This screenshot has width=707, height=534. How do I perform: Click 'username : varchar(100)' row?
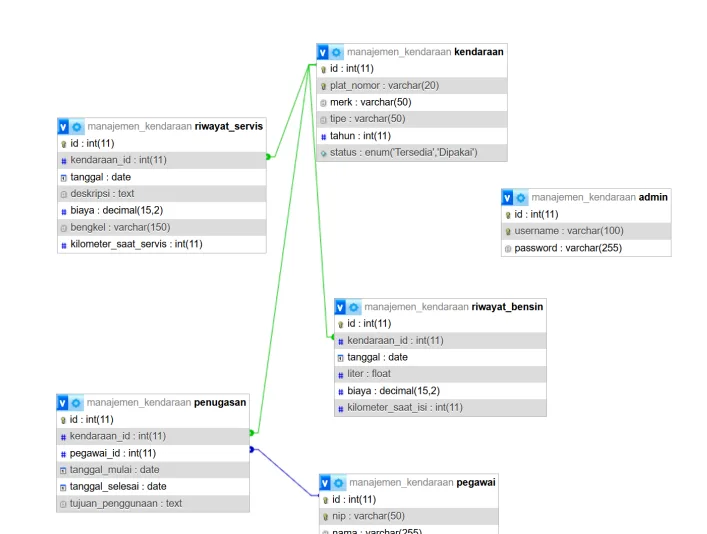tap(586, 231)
